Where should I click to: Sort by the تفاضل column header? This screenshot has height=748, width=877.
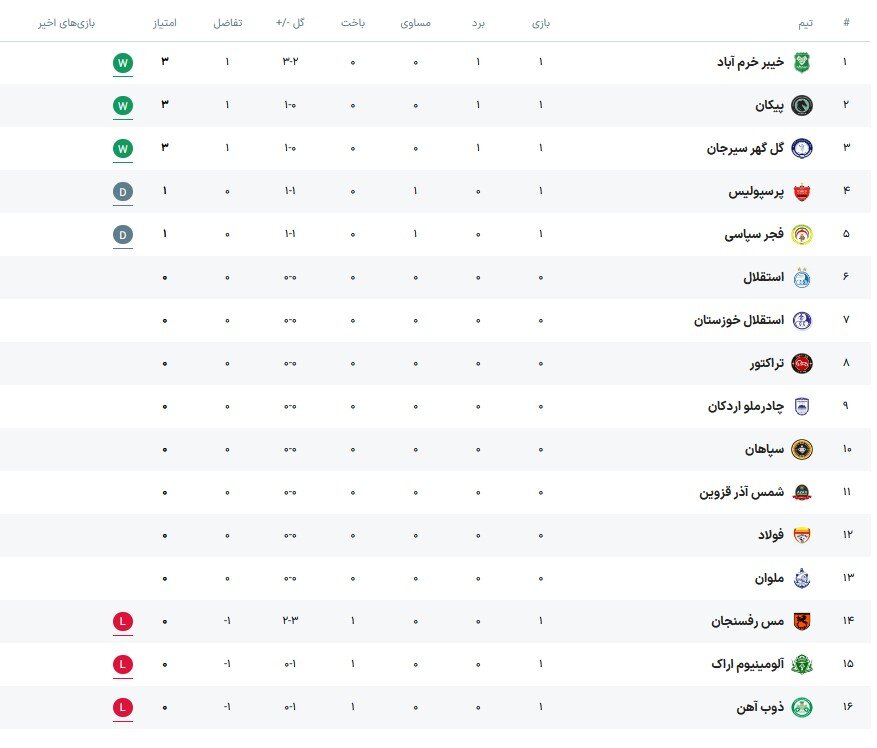coord(228,23)
